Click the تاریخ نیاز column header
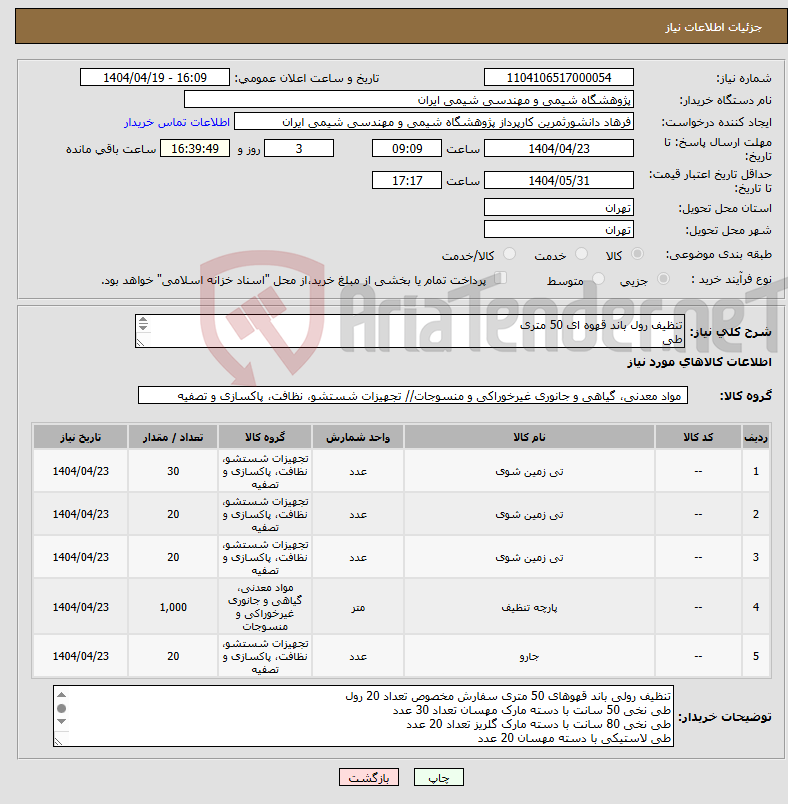788x804 pixels. 80,437
